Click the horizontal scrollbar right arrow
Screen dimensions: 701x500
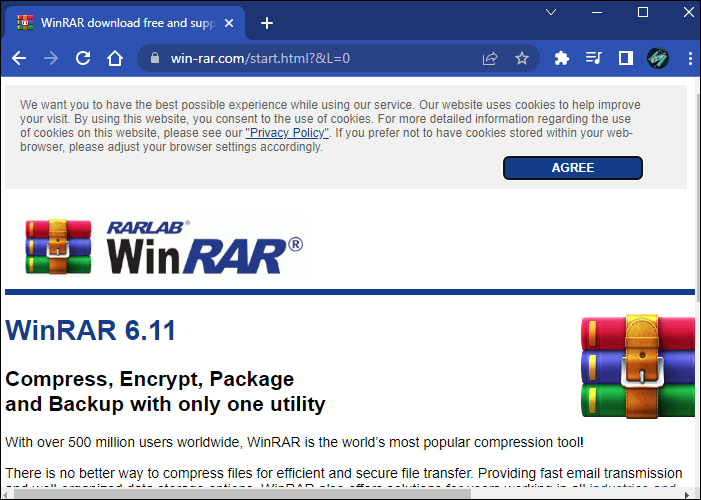tap(687, 494)
